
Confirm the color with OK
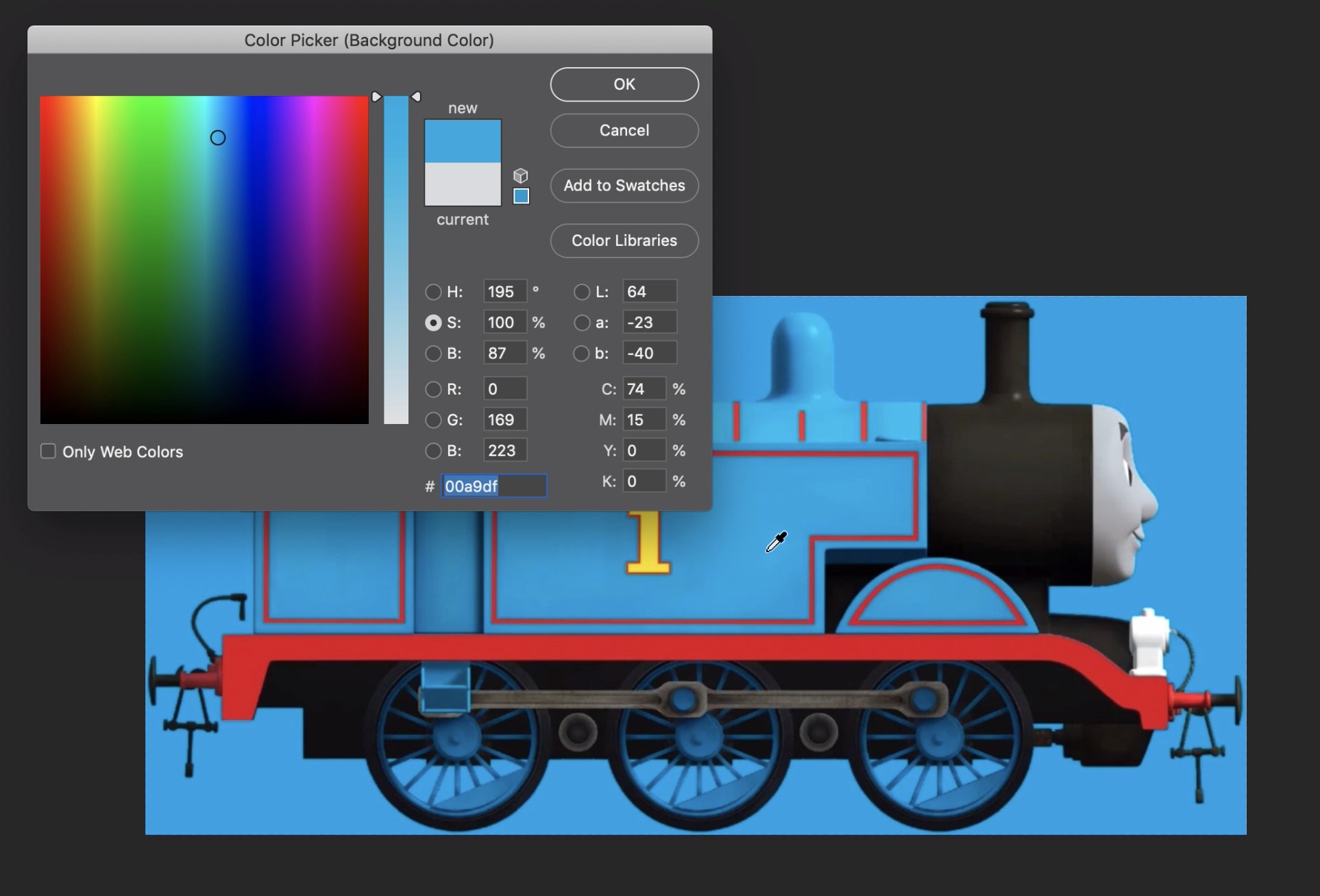624,84
